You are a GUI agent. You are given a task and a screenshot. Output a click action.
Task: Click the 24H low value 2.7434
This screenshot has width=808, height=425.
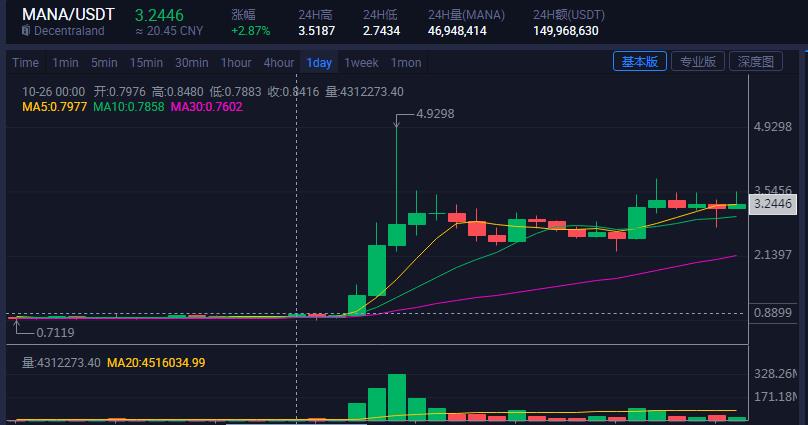point(381,31)
